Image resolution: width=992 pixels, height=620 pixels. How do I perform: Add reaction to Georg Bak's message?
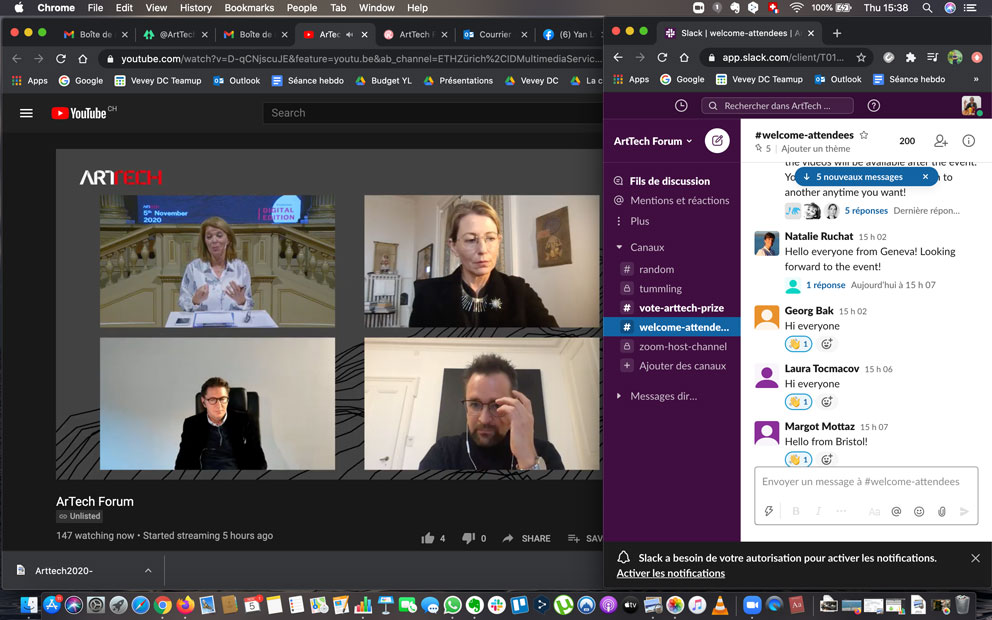826,344
